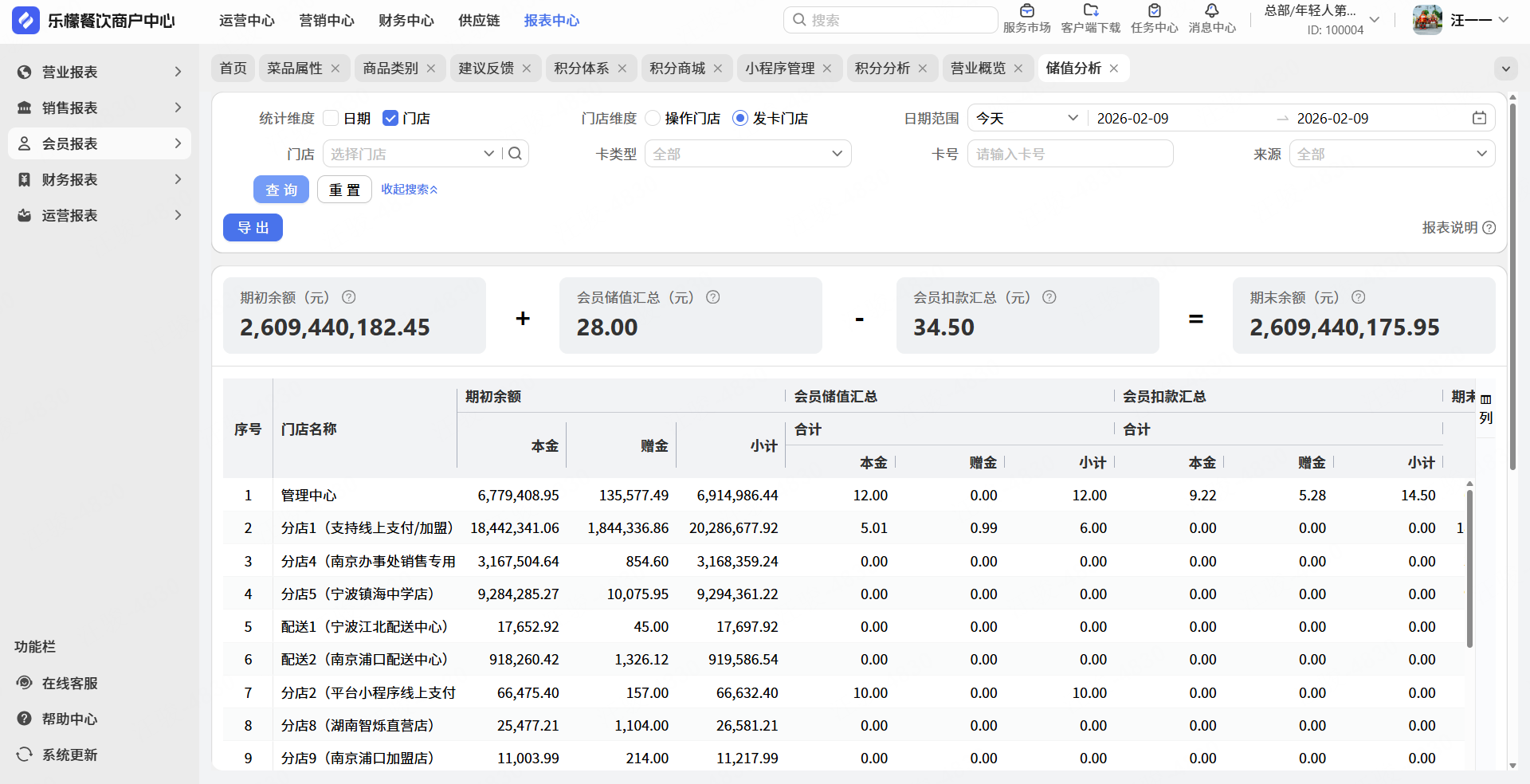The height and width of the screenshot is (784, 1530).
Task: Click help icon beside 报表说明
Action: pos(1489,228)
